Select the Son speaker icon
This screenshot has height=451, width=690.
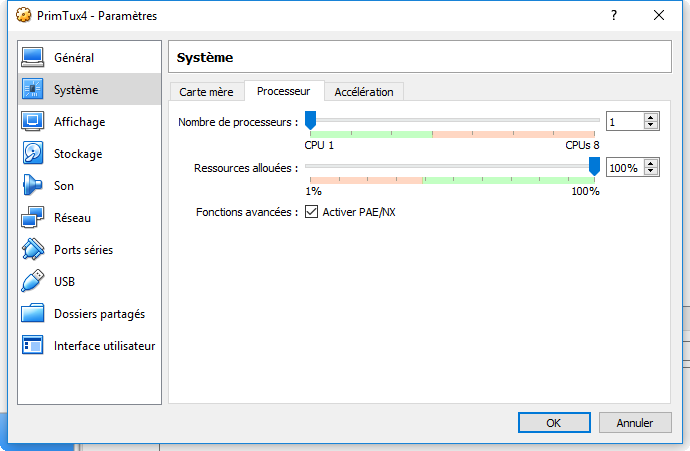click(33, 185)
